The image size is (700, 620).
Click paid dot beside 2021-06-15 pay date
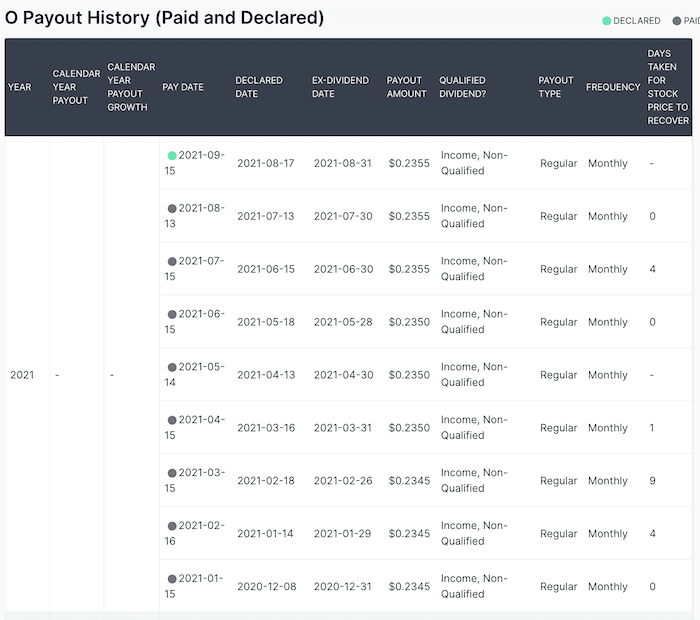[172, 314]
